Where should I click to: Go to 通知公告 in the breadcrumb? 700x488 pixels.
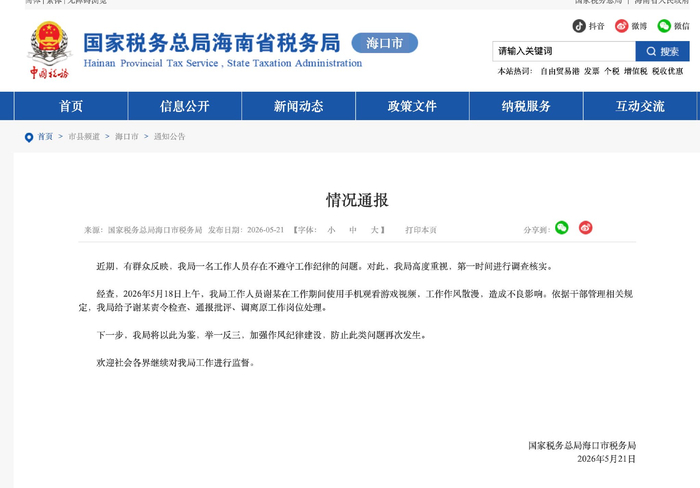click(170, 137)
